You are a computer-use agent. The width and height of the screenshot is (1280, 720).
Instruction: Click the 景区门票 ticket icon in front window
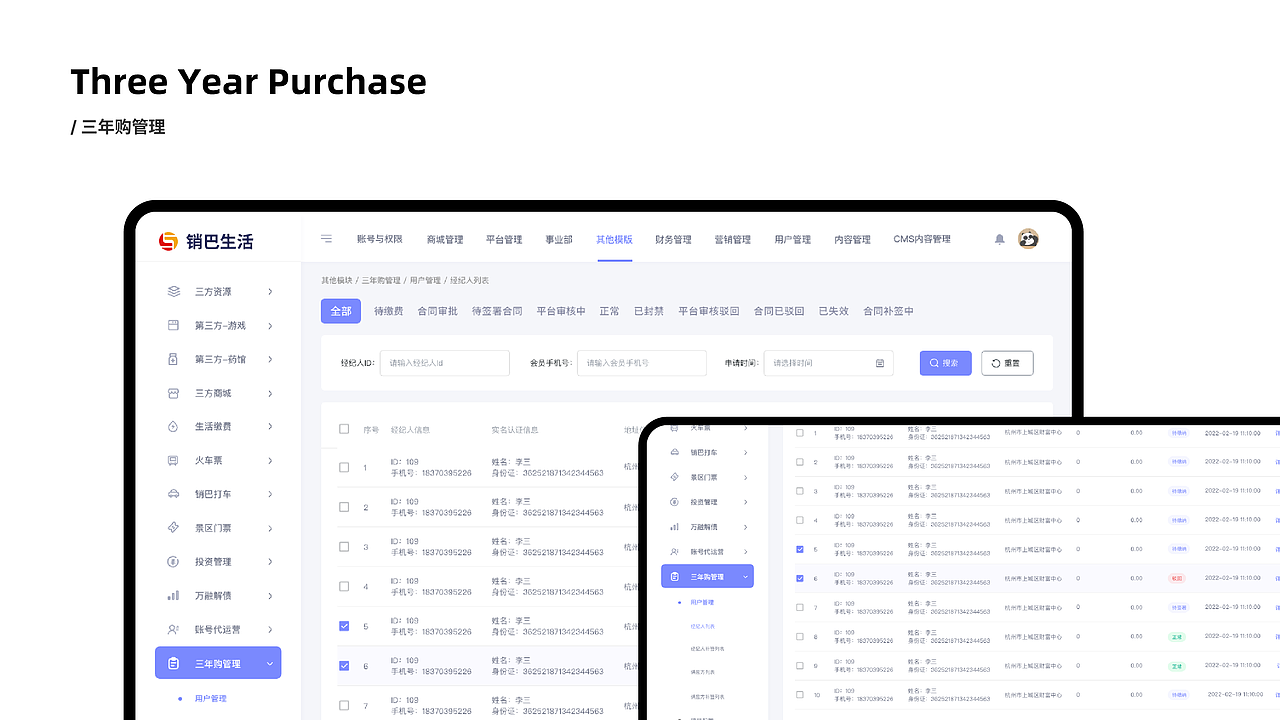pyautogui.click(x=675, y=478)
